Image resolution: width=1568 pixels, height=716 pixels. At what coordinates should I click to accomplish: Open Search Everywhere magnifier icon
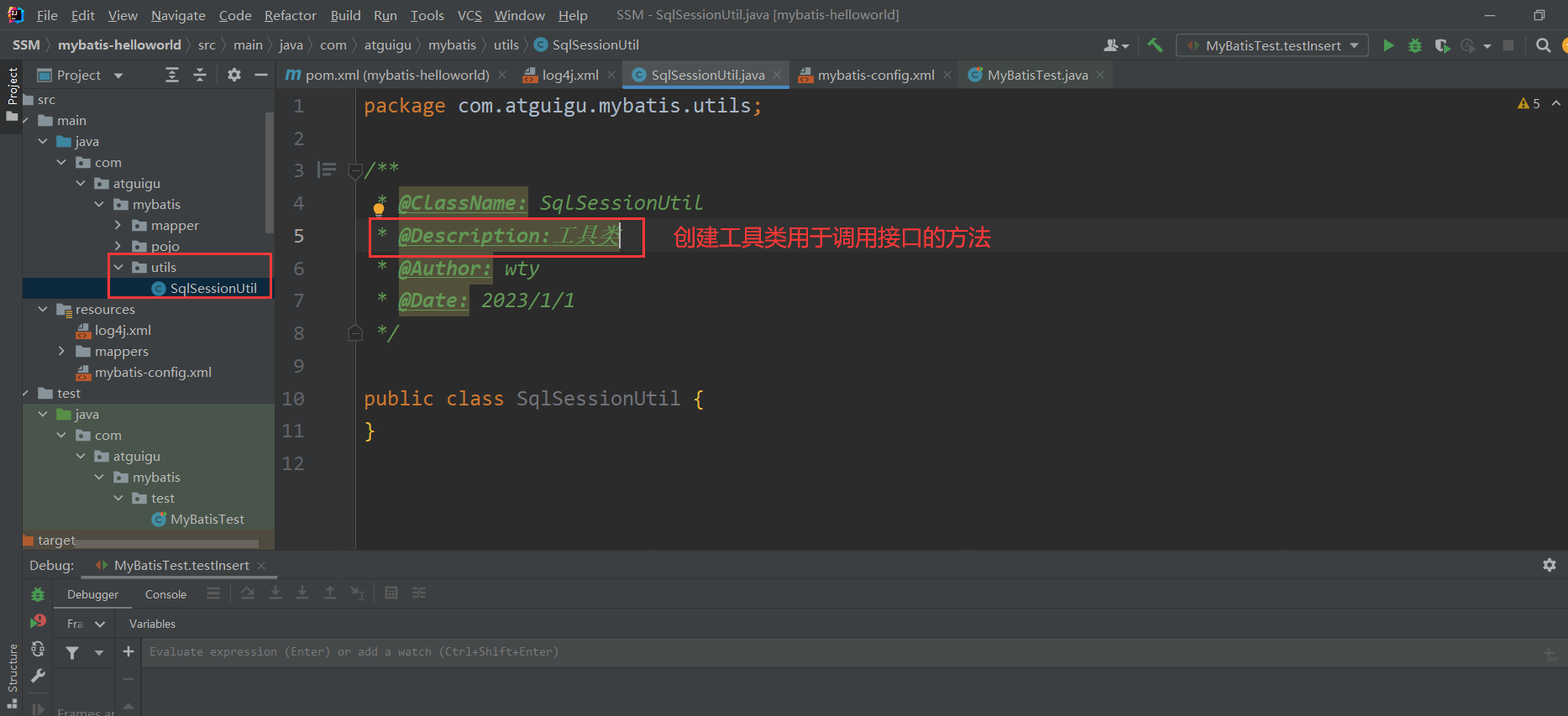pos(1544,45)
